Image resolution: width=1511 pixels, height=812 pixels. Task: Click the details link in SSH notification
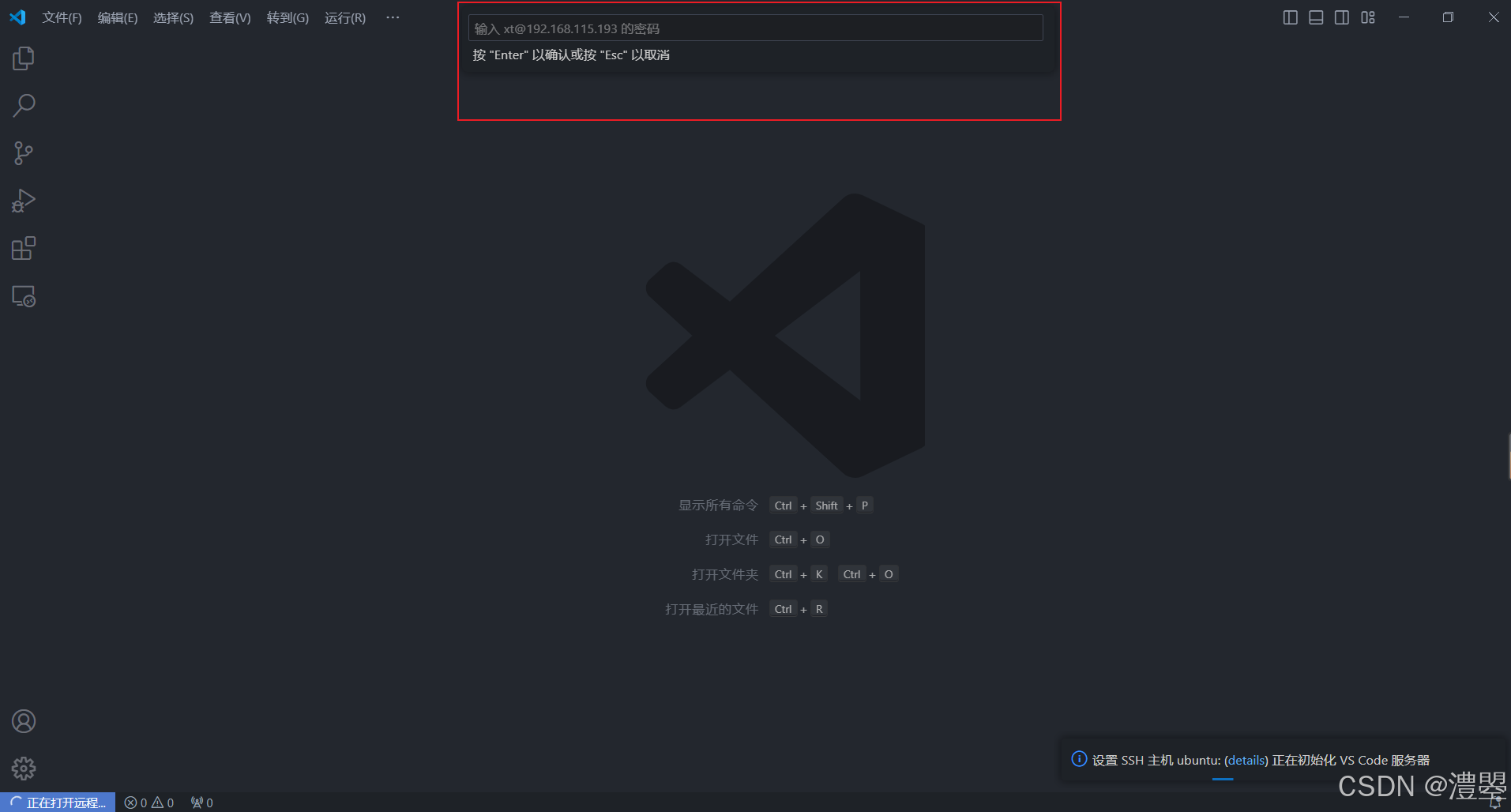(1246, 760)
